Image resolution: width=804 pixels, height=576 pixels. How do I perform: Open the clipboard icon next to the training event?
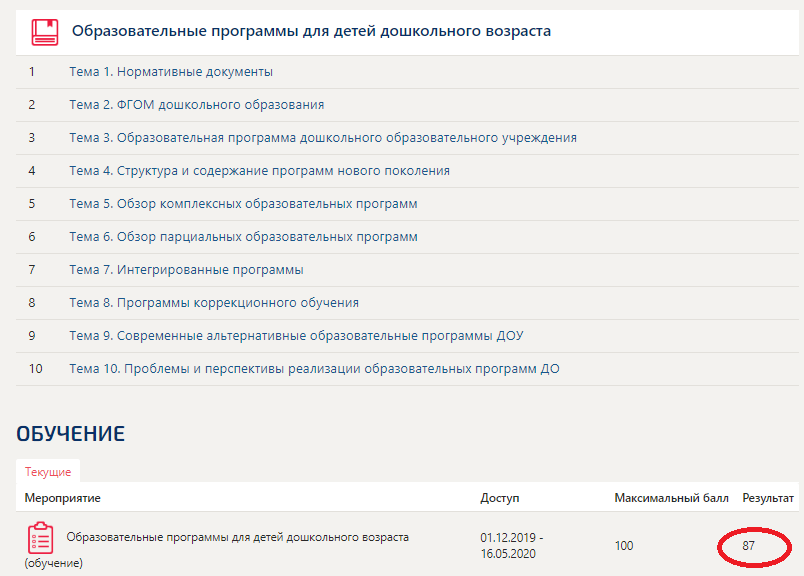(38, 540)
